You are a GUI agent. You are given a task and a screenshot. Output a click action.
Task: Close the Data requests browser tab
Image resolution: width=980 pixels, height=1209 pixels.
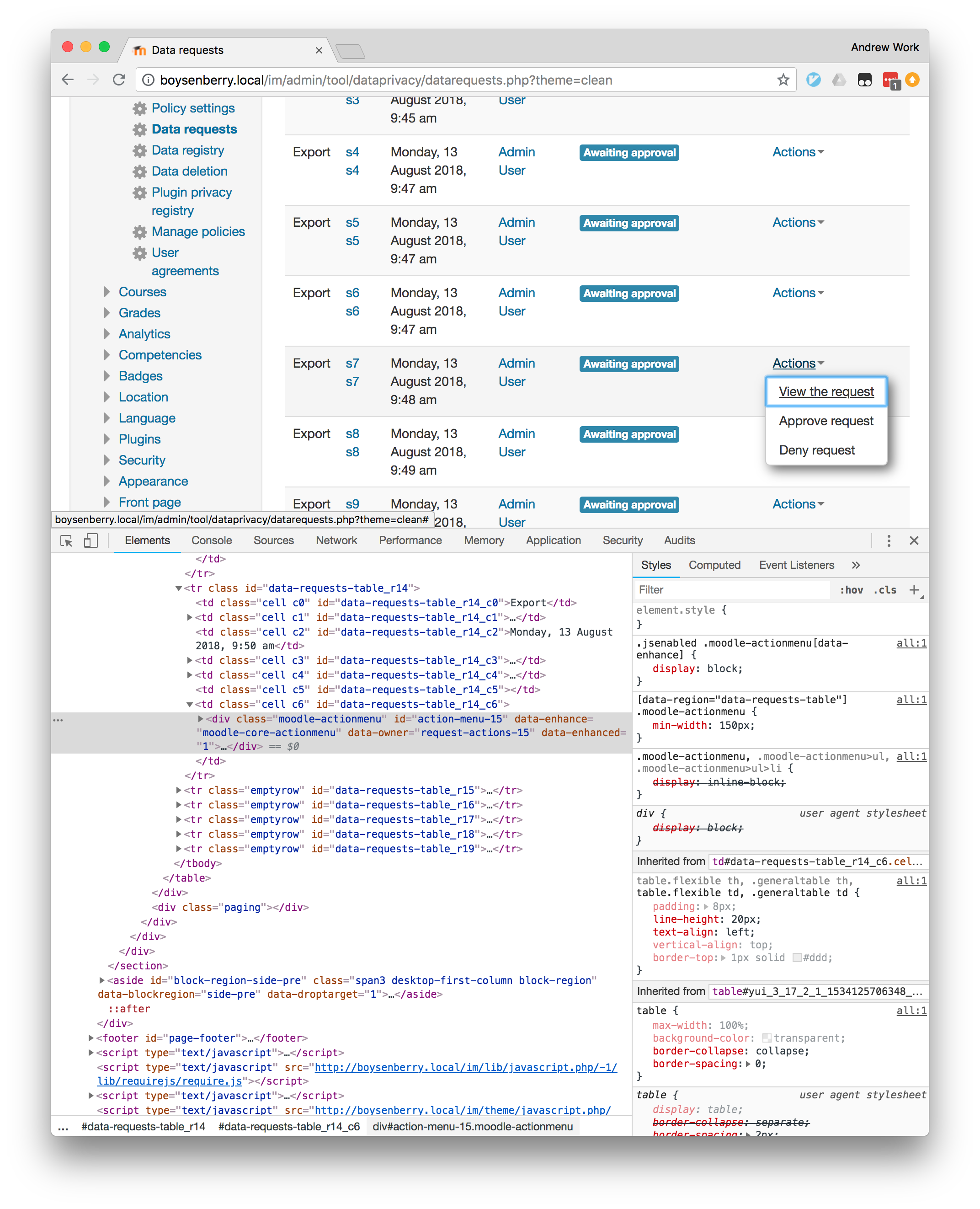pyautogui.click(x=319, y=50)
